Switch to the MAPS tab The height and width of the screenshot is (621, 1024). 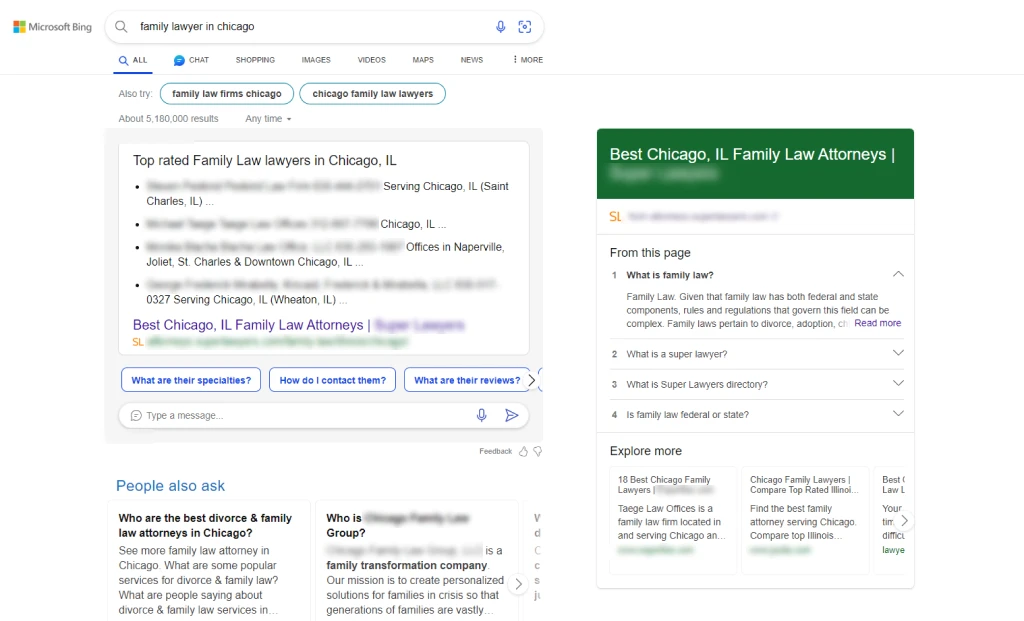(423, 60)
